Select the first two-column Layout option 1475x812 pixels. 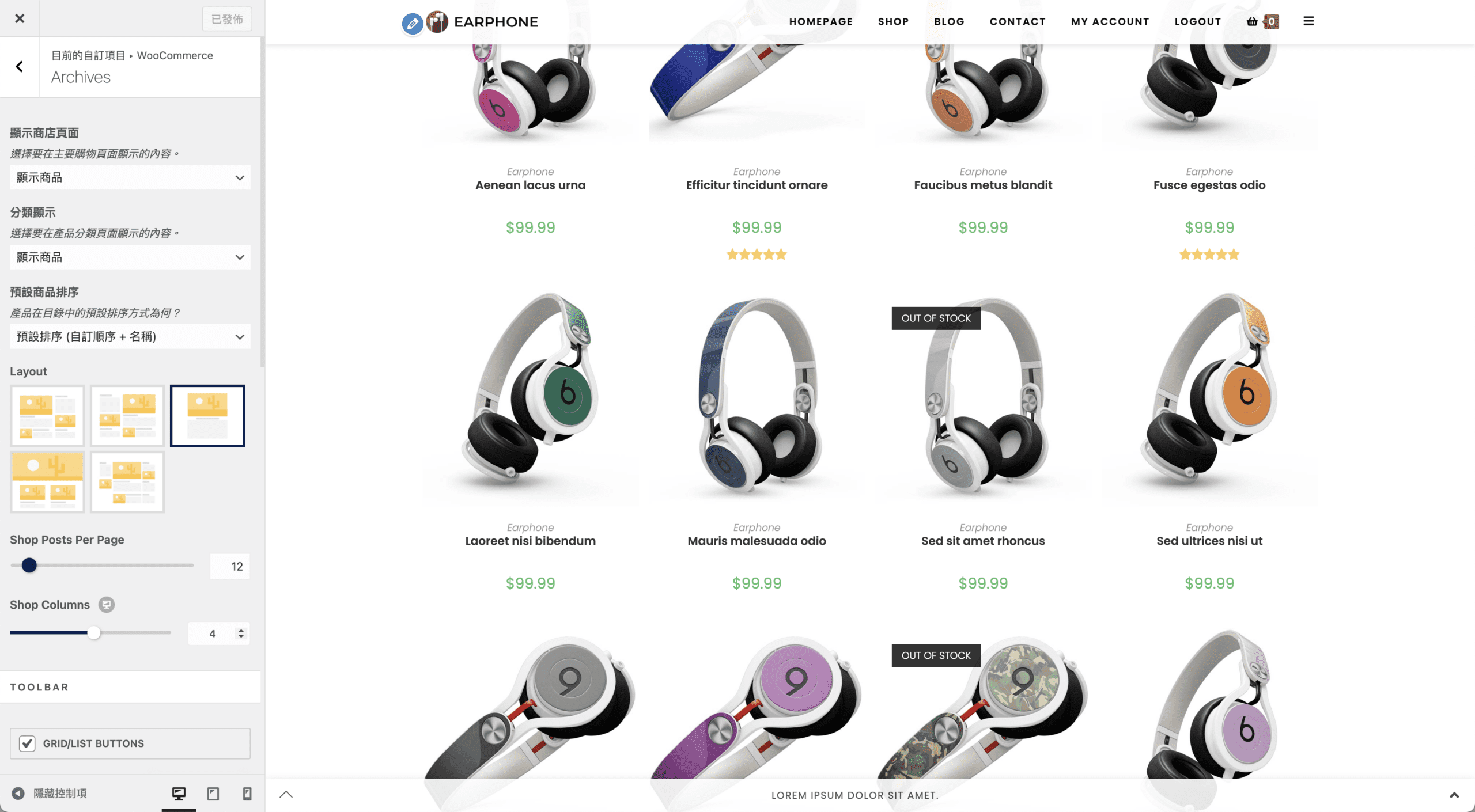click(47, 416)
